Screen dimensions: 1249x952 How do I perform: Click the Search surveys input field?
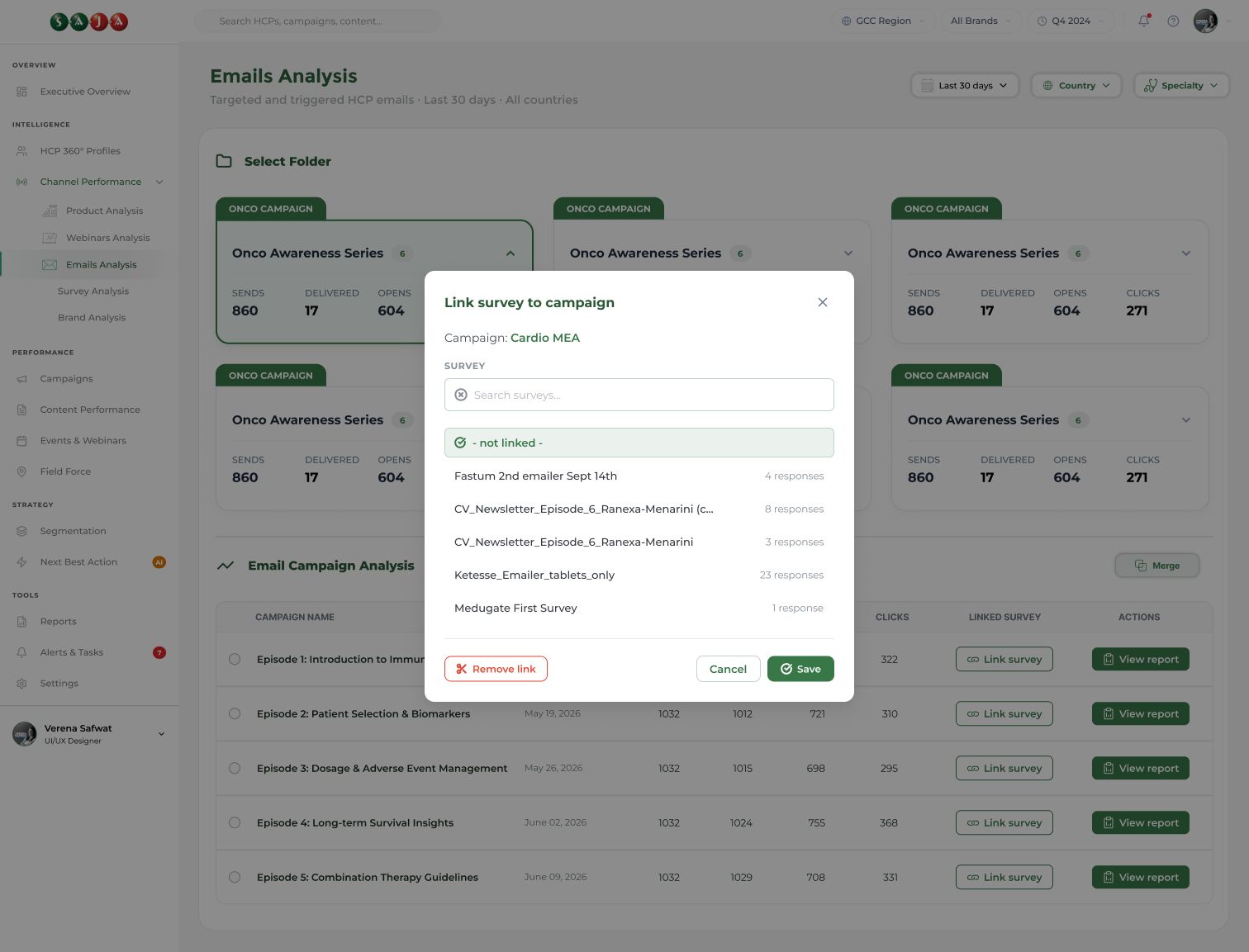[639, 395]
